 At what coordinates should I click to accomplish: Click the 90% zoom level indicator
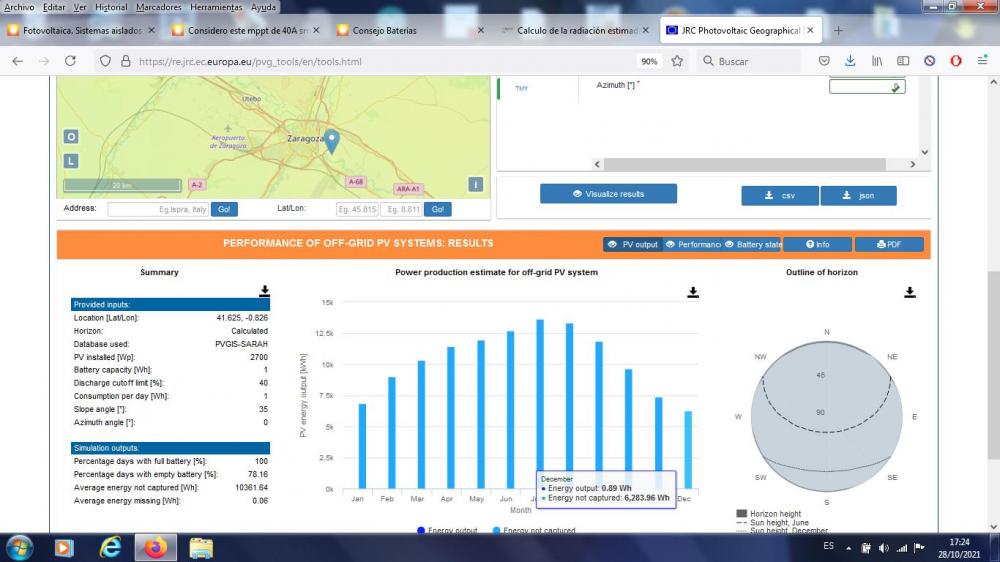pyautogui.click(x=649, y=61)
